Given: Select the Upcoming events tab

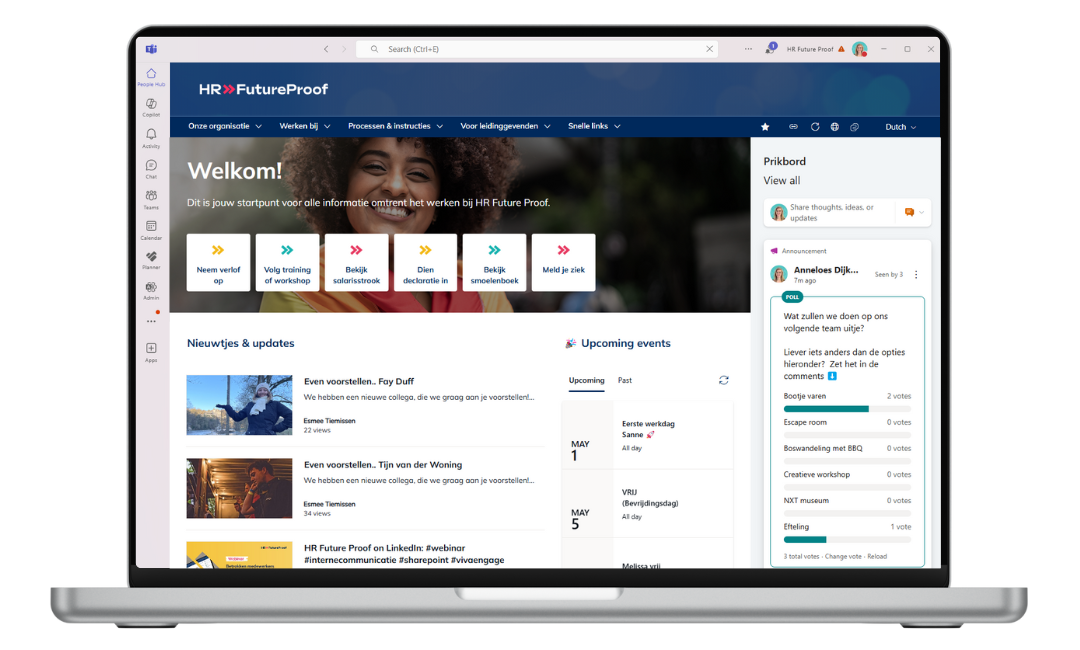Looking at the screenshot, I should pos(586,380).
